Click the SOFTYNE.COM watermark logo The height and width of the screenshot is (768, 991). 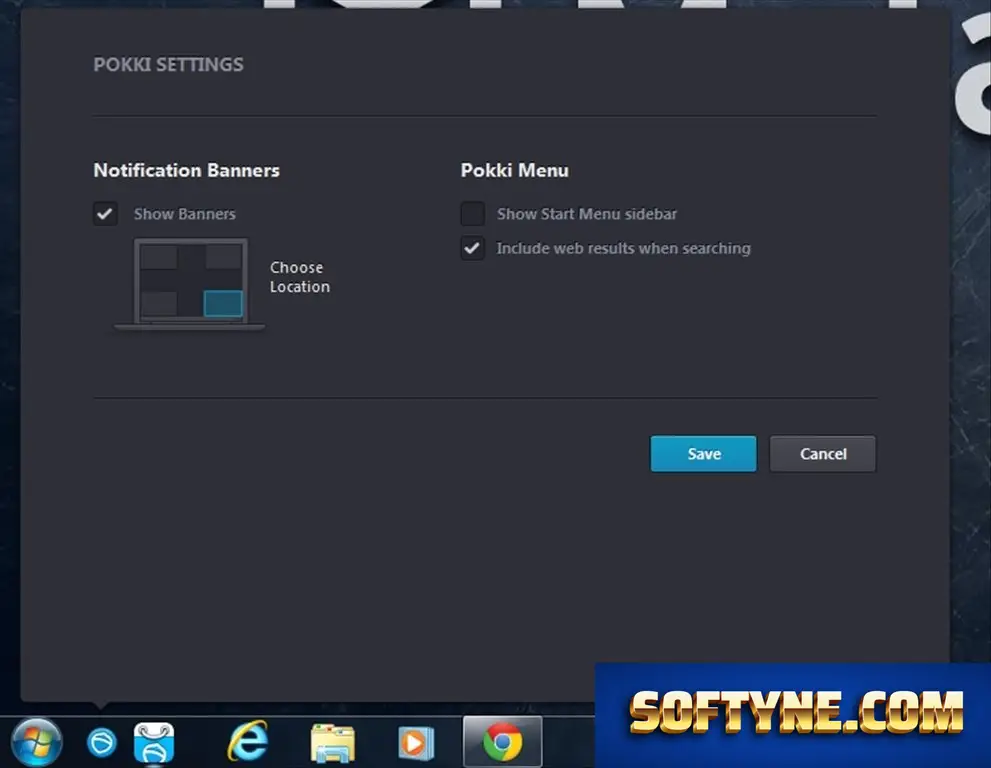796,712
